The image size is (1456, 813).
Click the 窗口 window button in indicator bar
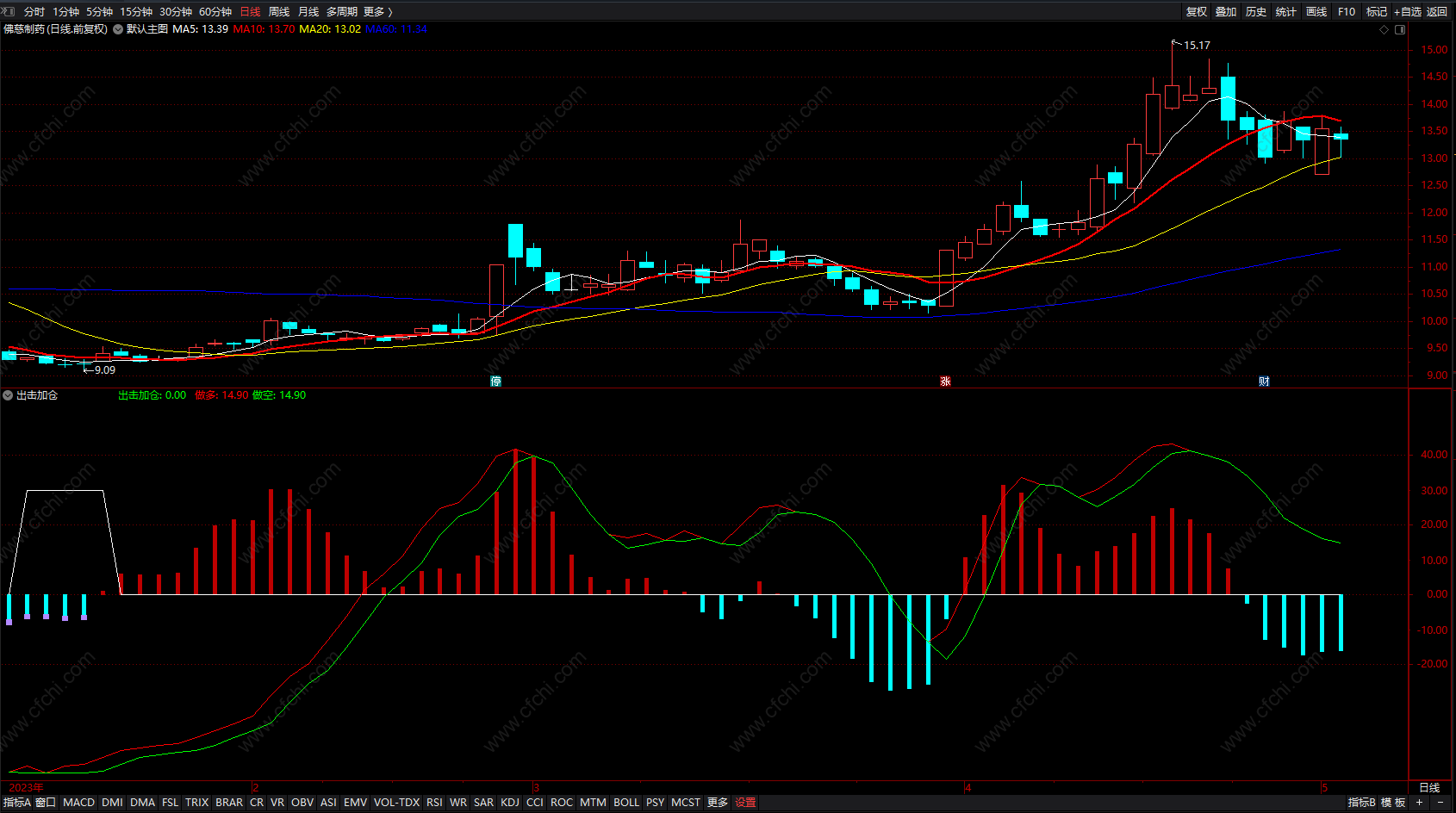[46, 803]
